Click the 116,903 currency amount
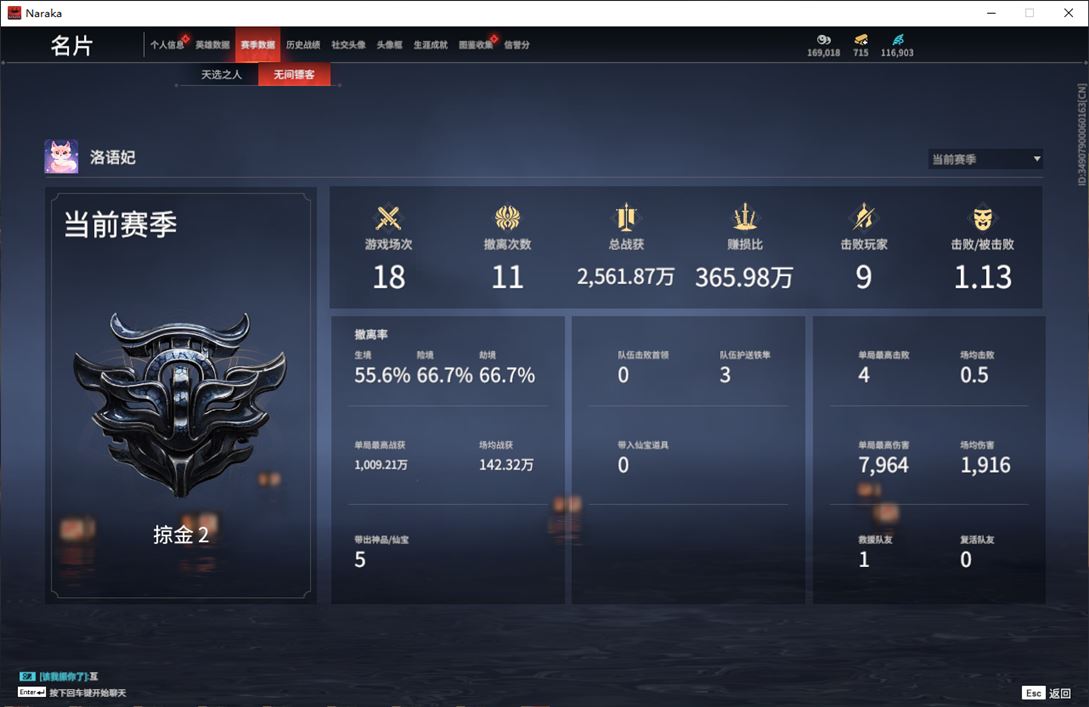This screenshot has height=707, width=1089. (x=897, y=53)
